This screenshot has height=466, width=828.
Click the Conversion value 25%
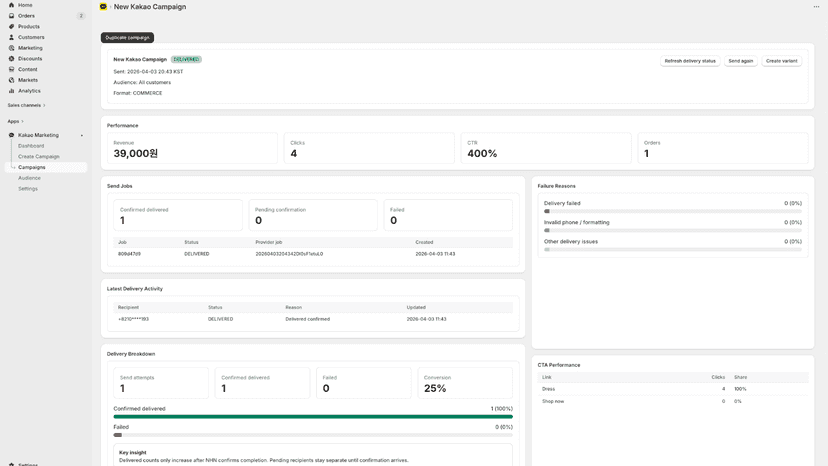[x=435, y=388]
